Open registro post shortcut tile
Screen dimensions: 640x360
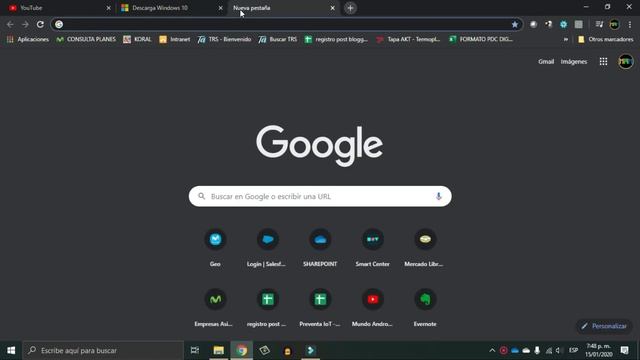point(267,307)
